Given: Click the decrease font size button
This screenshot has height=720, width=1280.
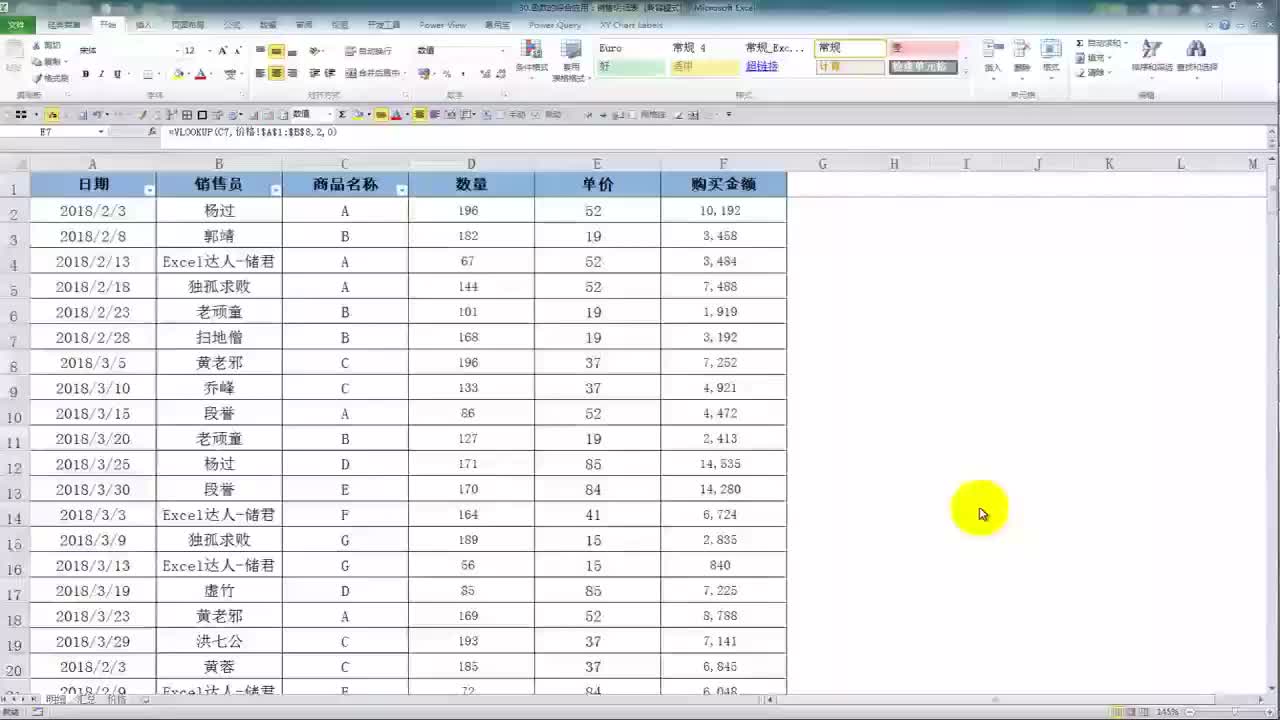Looking at the screenshot, I should (238, 50).
